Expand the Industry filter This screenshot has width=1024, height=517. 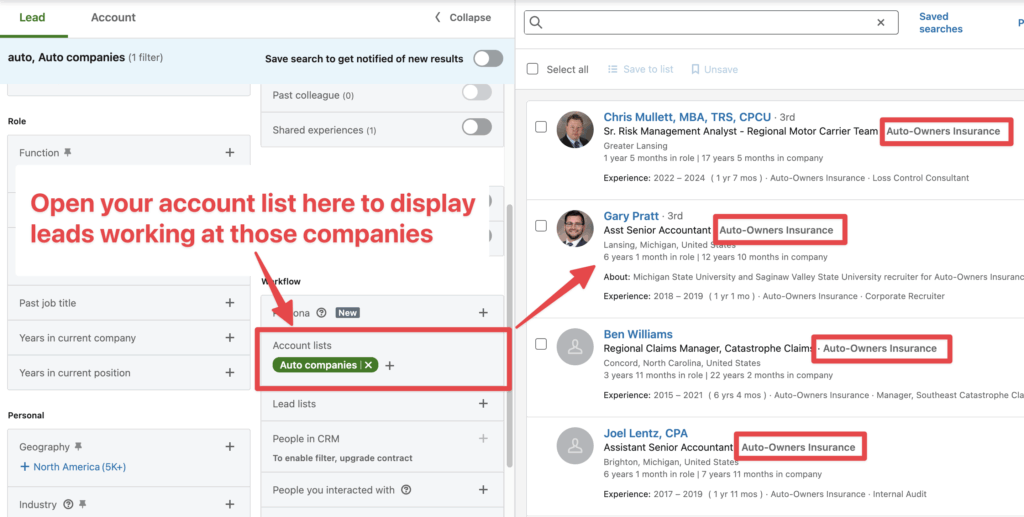click(230, 504)
